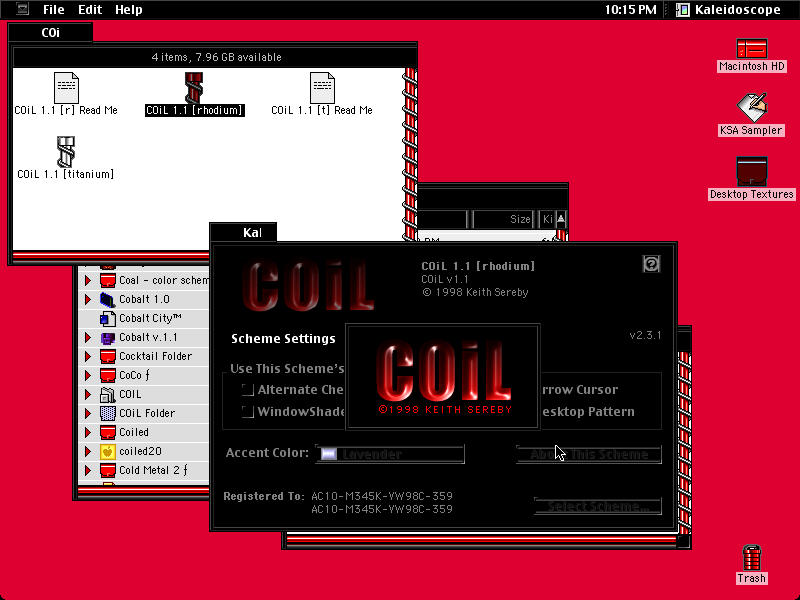This screenshot has height=600, width=800.
Task: Click the Size column header
Action: click(504, 219)
